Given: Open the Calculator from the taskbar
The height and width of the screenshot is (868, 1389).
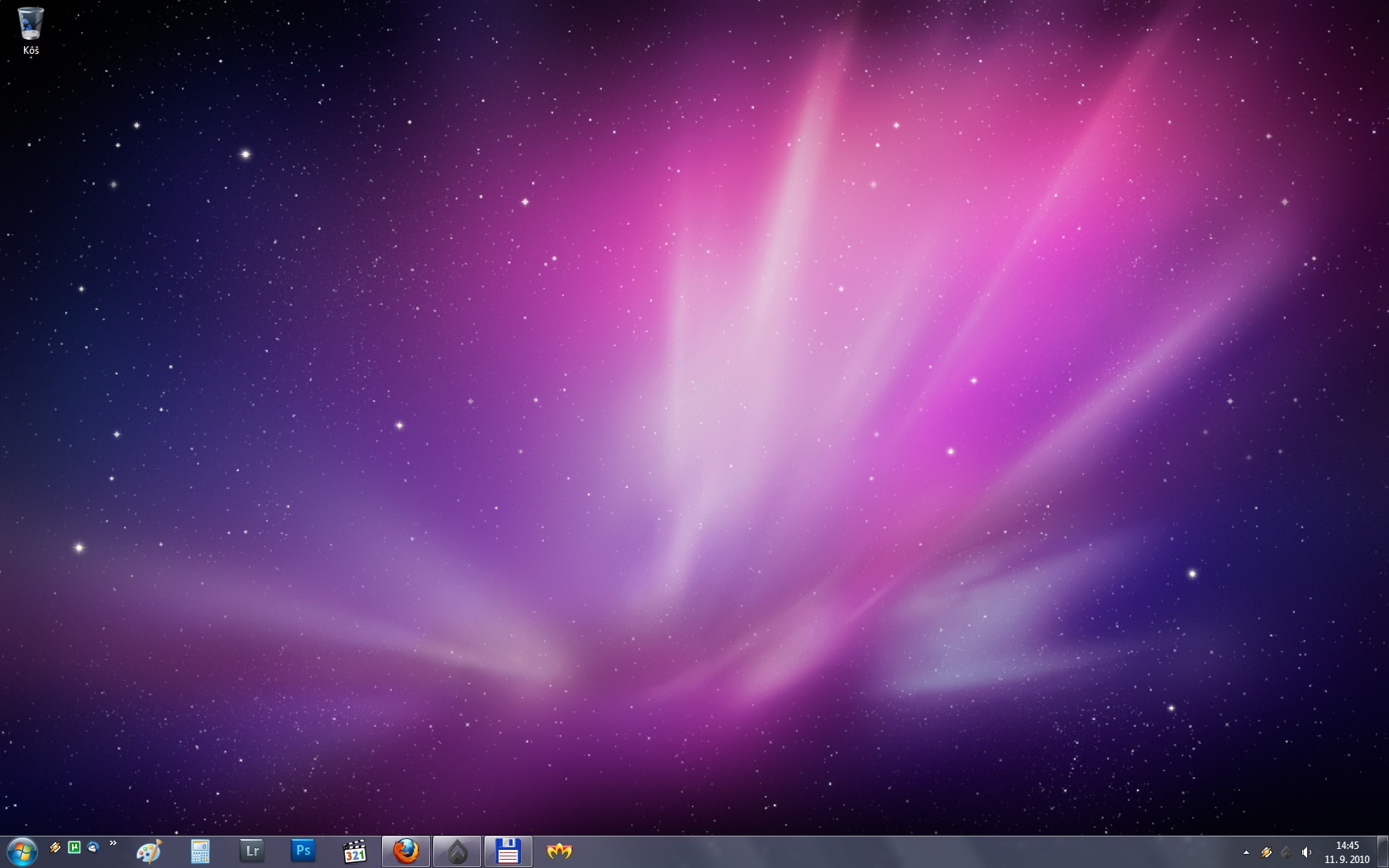Looking at the screenshot, I should (200, 851).
